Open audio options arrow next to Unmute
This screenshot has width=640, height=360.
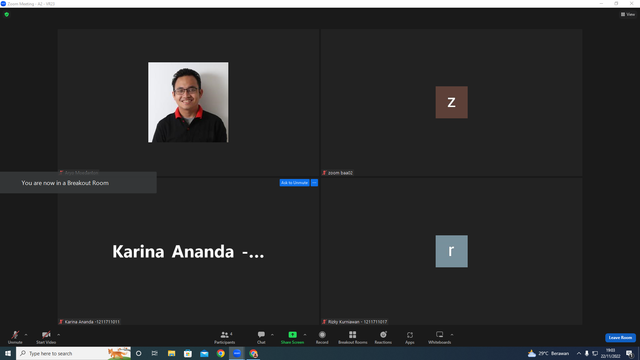[26, 335]
